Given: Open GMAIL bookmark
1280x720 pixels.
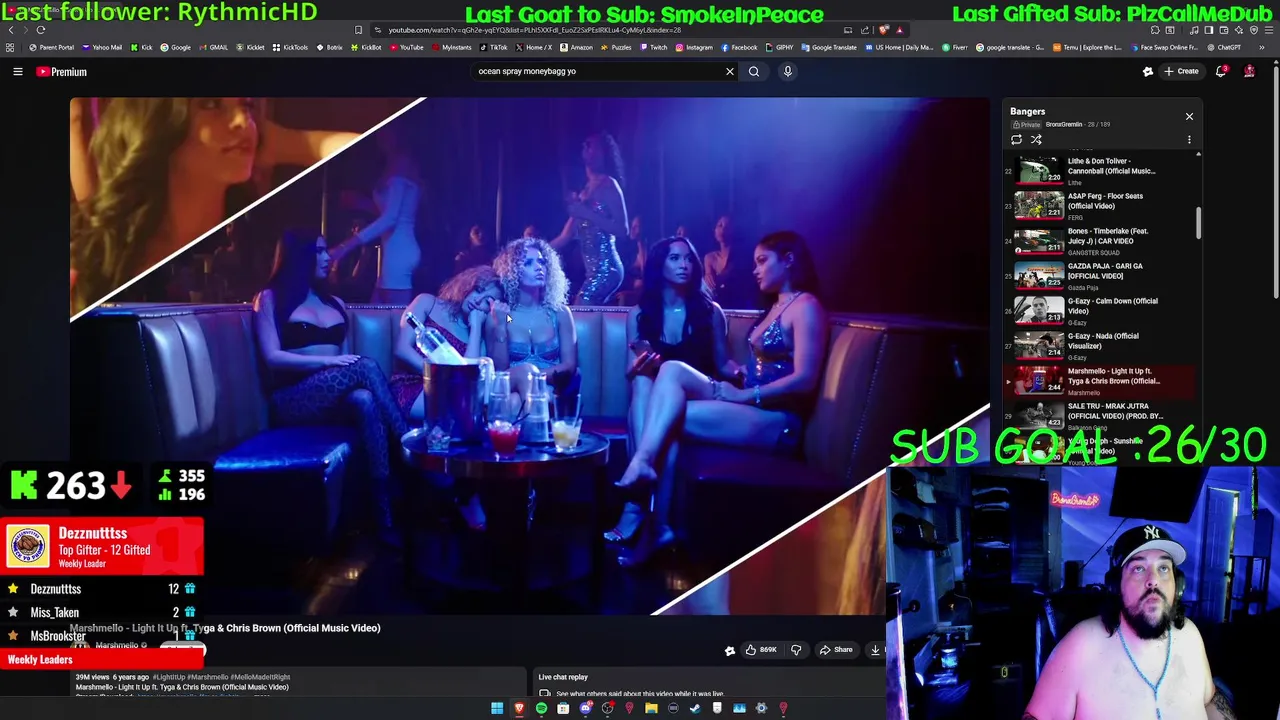Looking at the screenshot, I should (213, 47).
